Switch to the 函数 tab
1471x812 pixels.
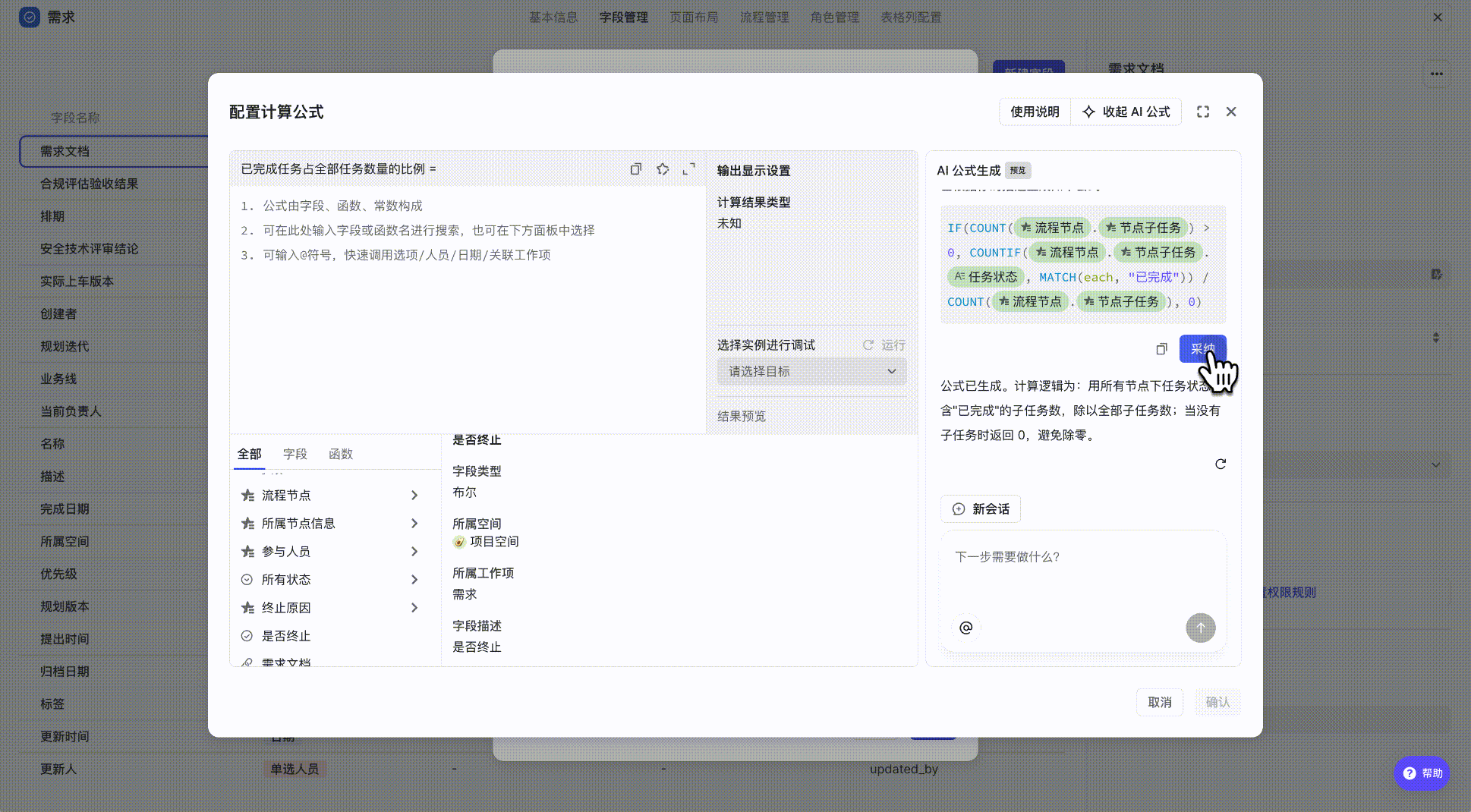(x=341, y=454)
